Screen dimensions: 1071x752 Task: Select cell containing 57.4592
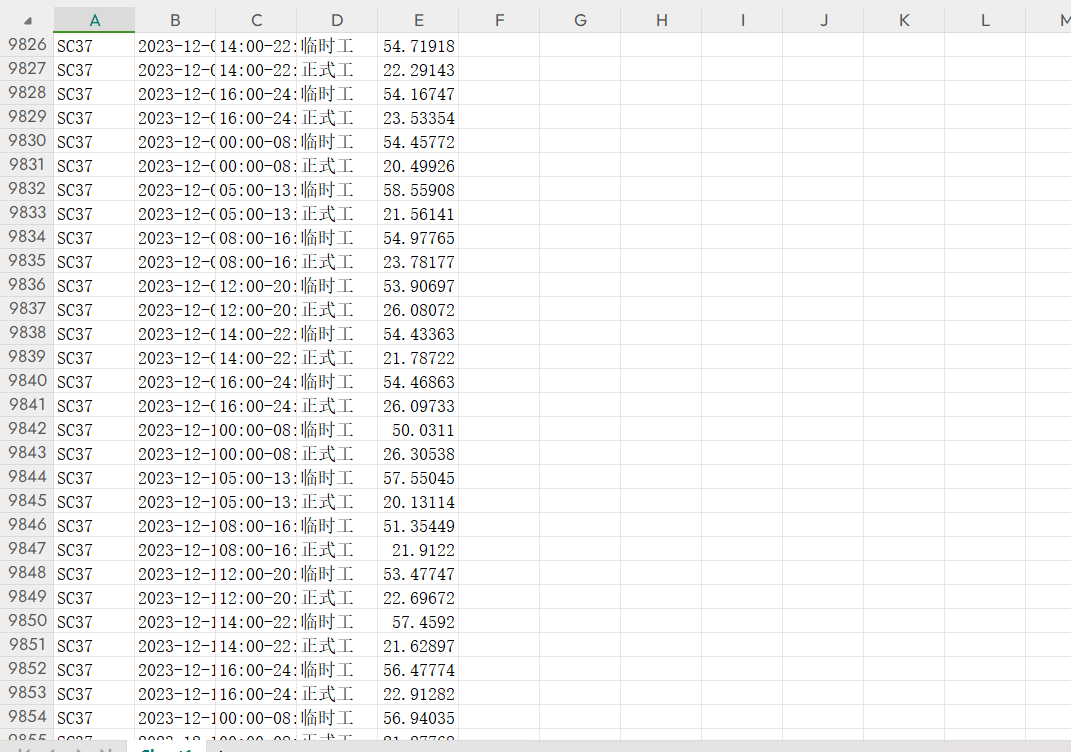click(418, 622)
